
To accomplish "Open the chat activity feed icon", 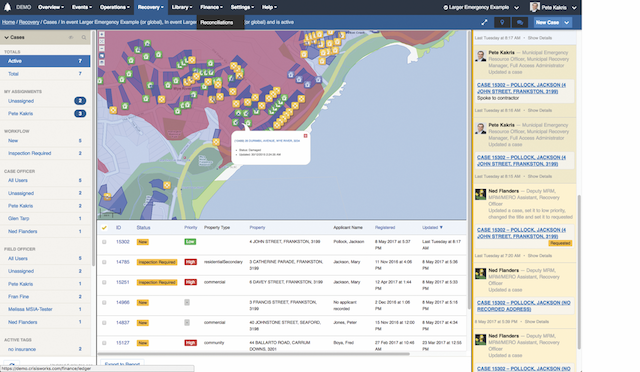I will [x=520, y=22].
